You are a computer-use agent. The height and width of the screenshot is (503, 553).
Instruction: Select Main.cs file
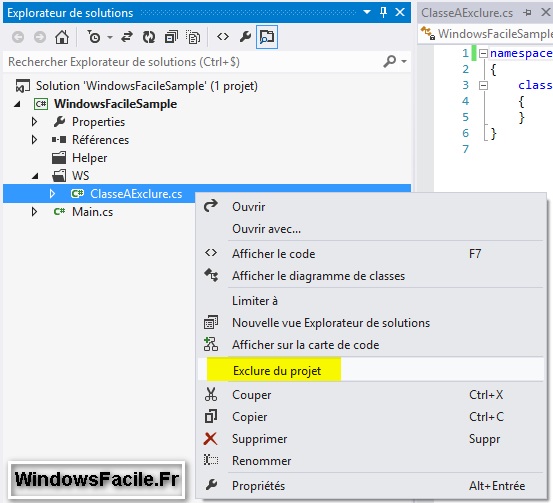pyautogui.click(x=92, y=212)
